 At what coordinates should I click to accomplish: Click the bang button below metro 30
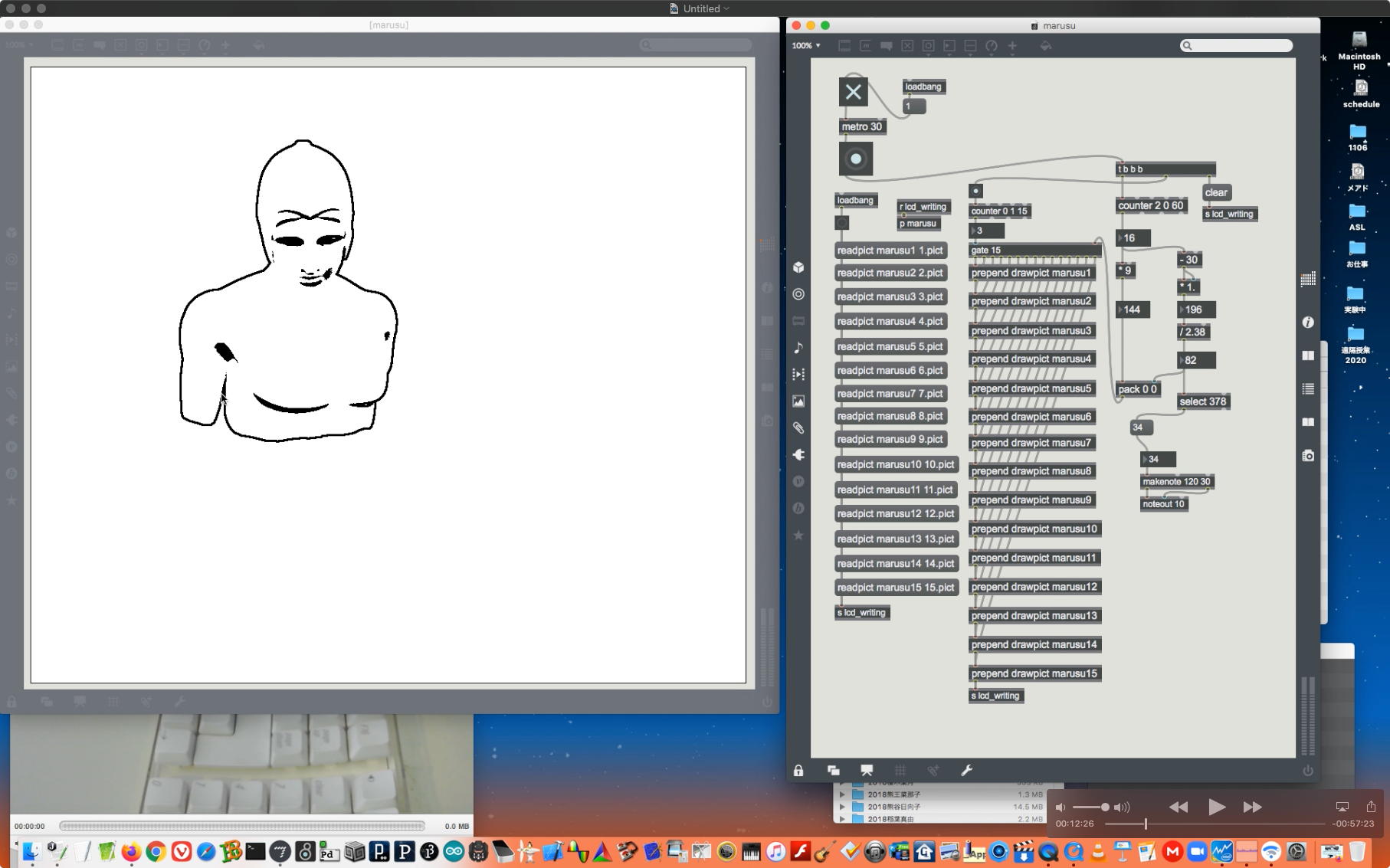click(x=855, y=159)
